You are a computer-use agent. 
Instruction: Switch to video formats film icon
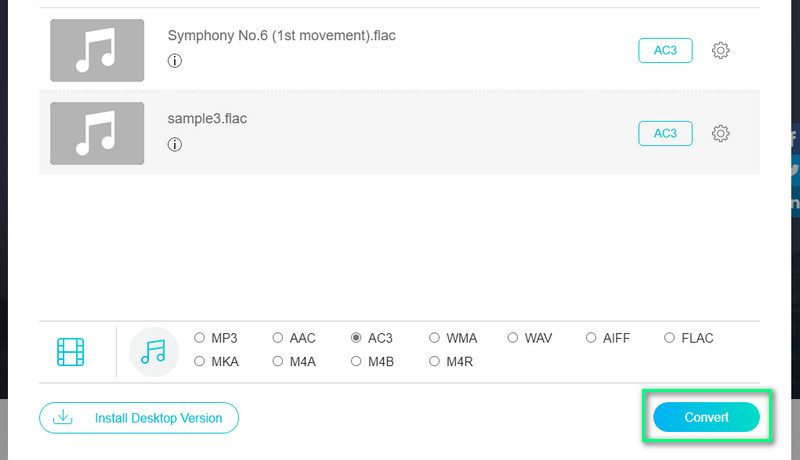tap(71, 351)
